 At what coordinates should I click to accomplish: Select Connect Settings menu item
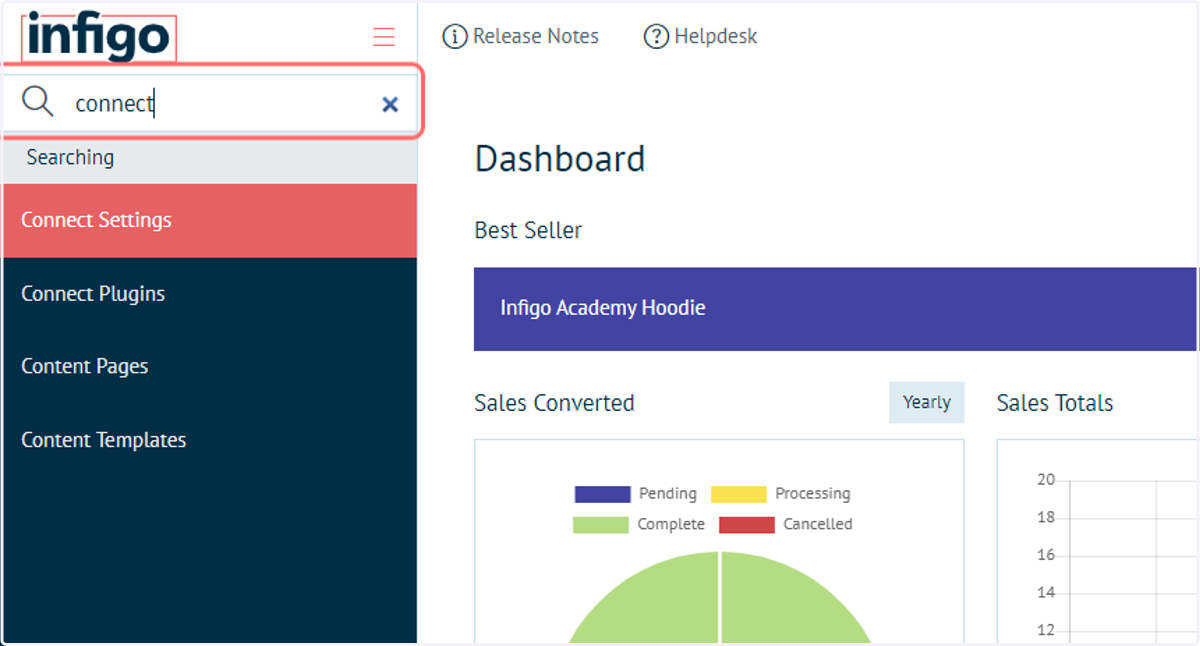point(210,220)
